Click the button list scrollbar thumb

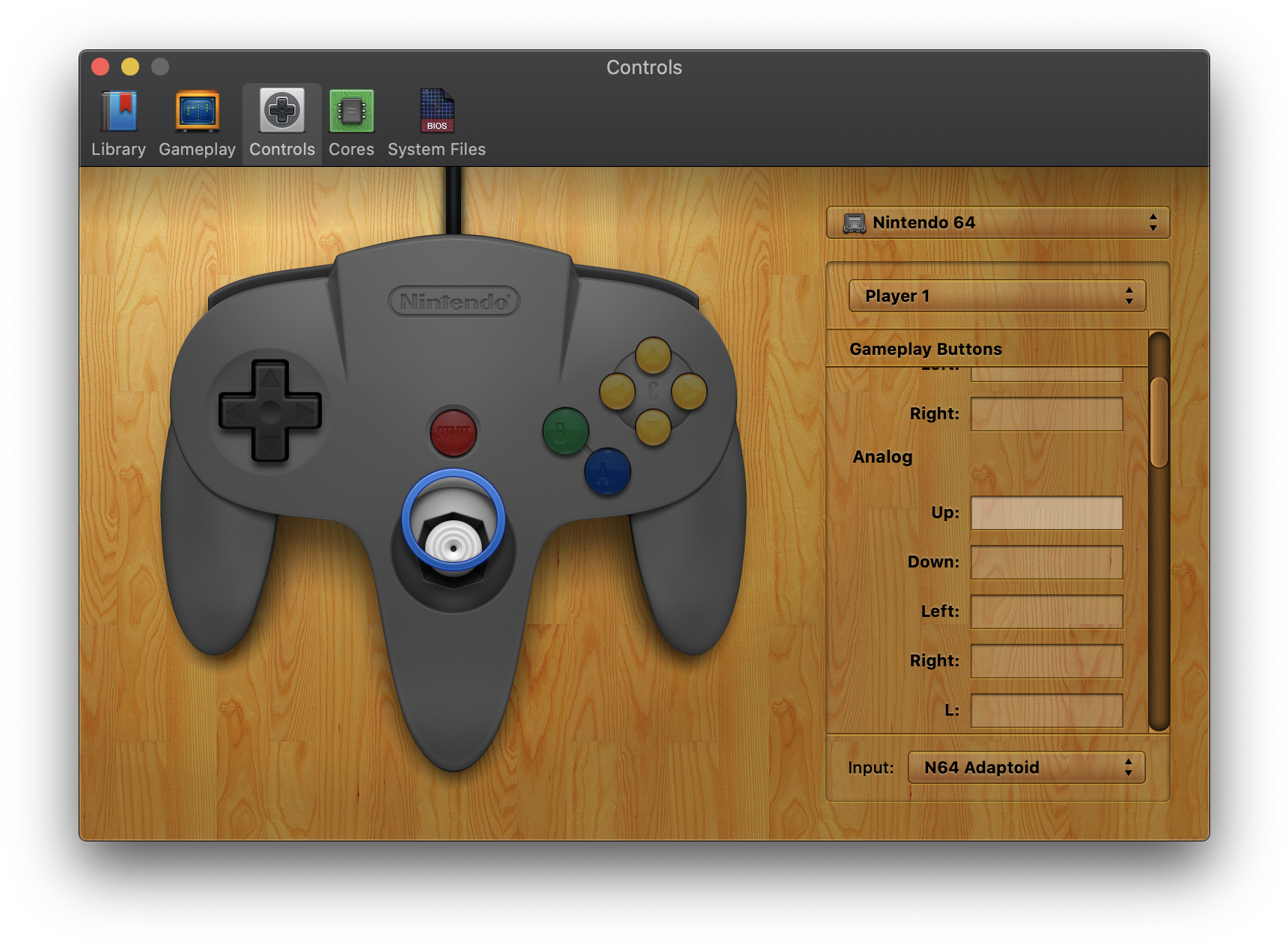(x=1159, y=423)
